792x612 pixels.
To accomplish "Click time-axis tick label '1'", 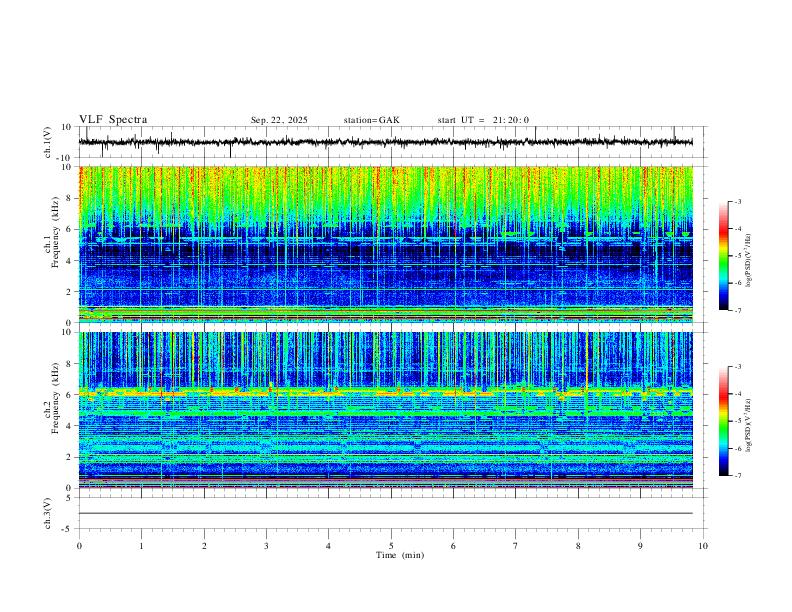I will pos(141,546).
